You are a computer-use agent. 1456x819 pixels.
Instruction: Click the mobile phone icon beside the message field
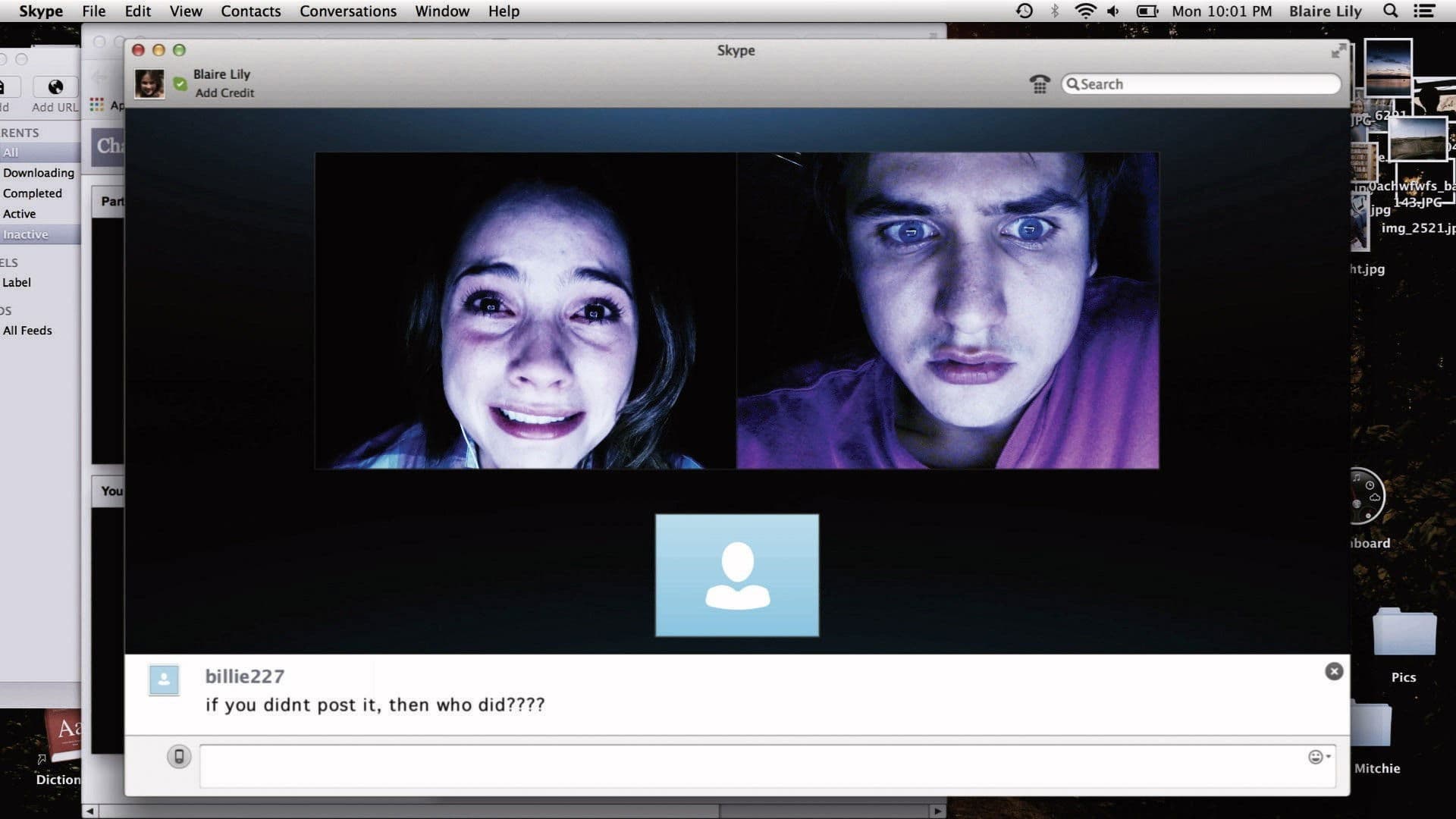click(x=179, y=756)
